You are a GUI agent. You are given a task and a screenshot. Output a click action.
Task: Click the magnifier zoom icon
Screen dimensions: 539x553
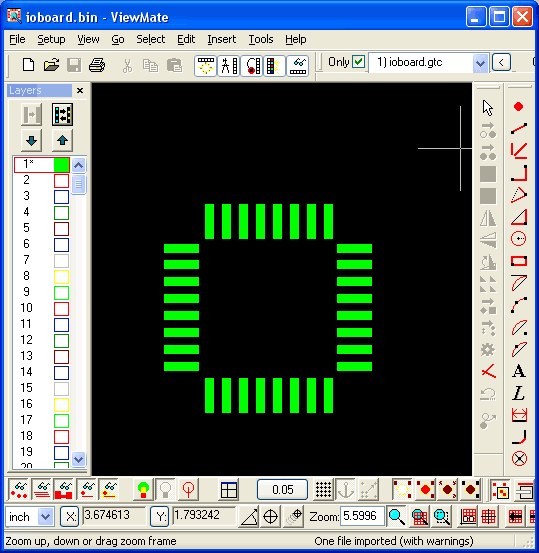(396, 517)
